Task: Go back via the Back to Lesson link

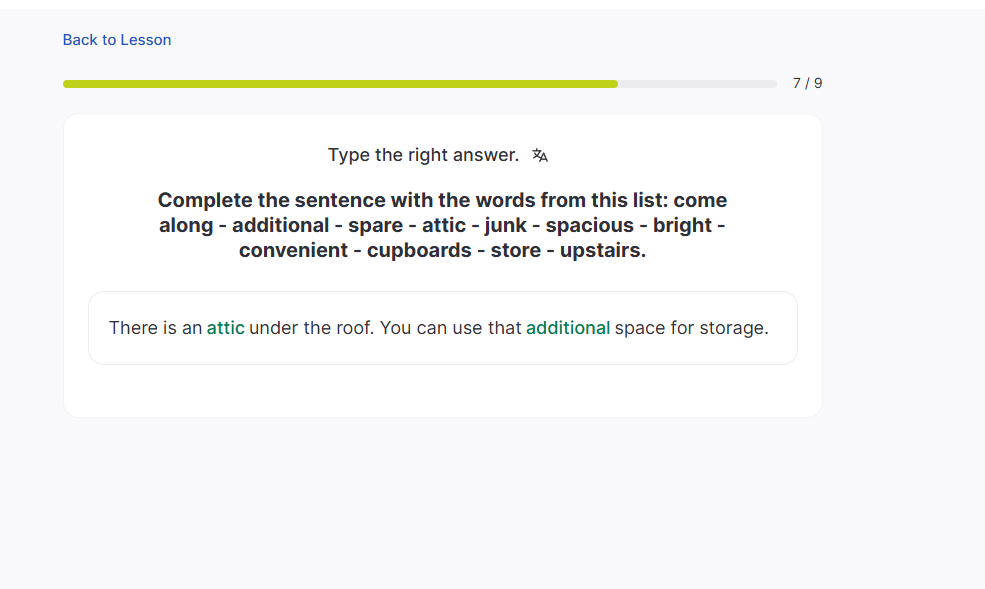Action: click(117, 40)
